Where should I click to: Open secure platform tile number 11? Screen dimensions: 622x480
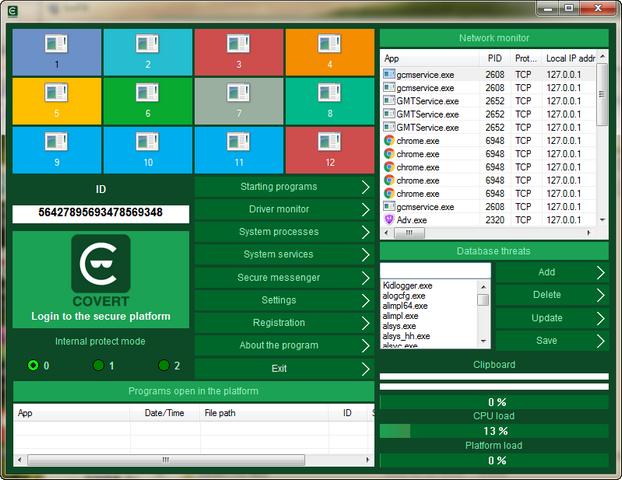pos(239,150)
